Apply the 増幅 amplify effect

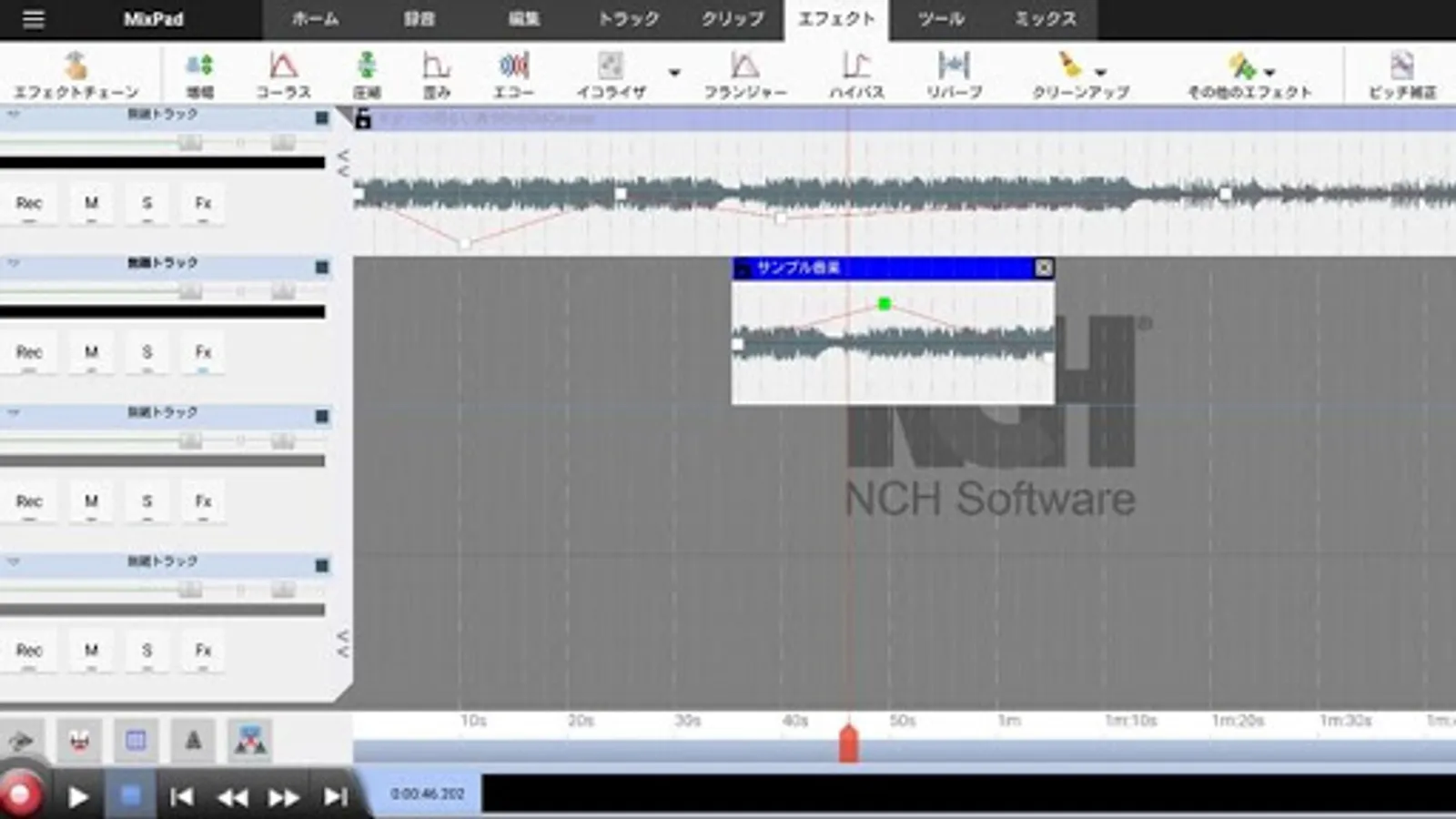pos(199,75)
